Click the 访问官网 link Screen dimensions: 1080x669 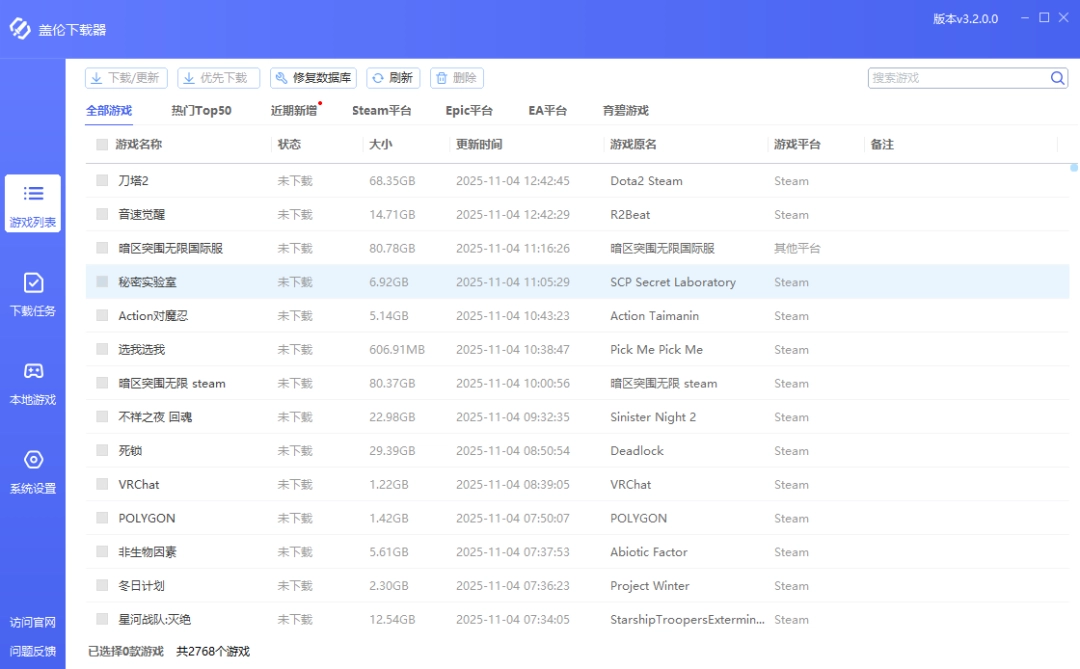coord(33,621)
